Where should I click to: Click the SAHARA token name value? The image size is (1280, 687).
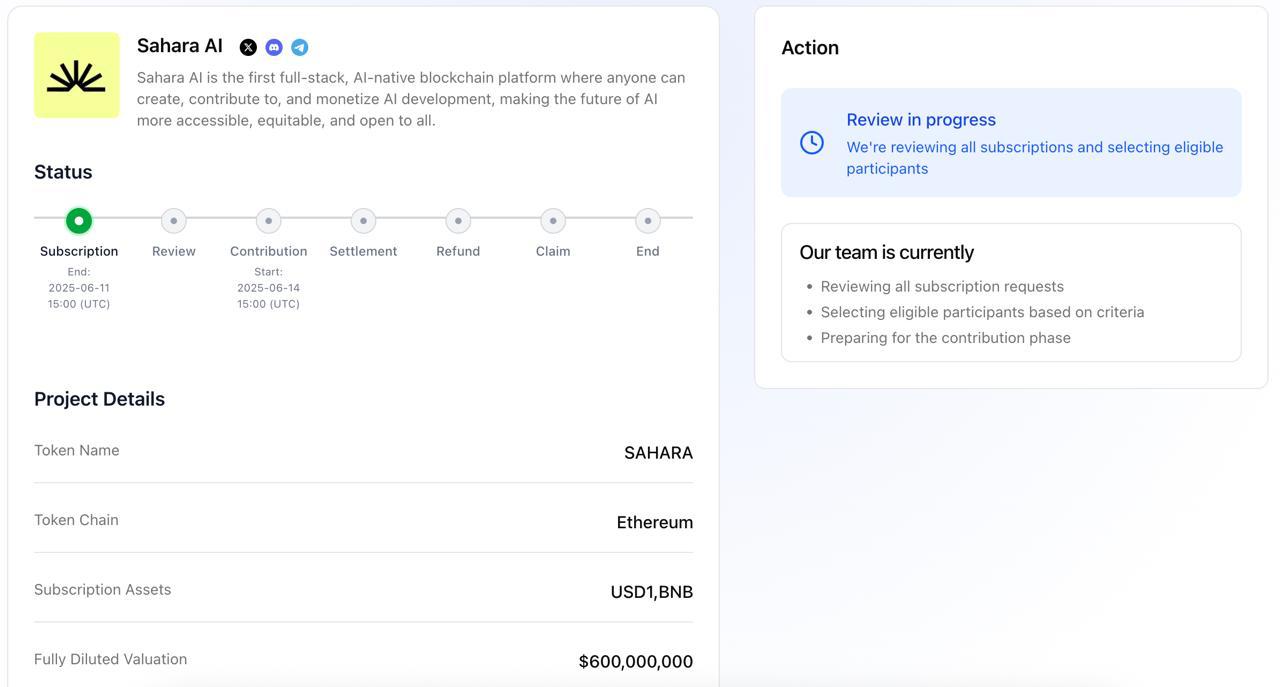658,453
